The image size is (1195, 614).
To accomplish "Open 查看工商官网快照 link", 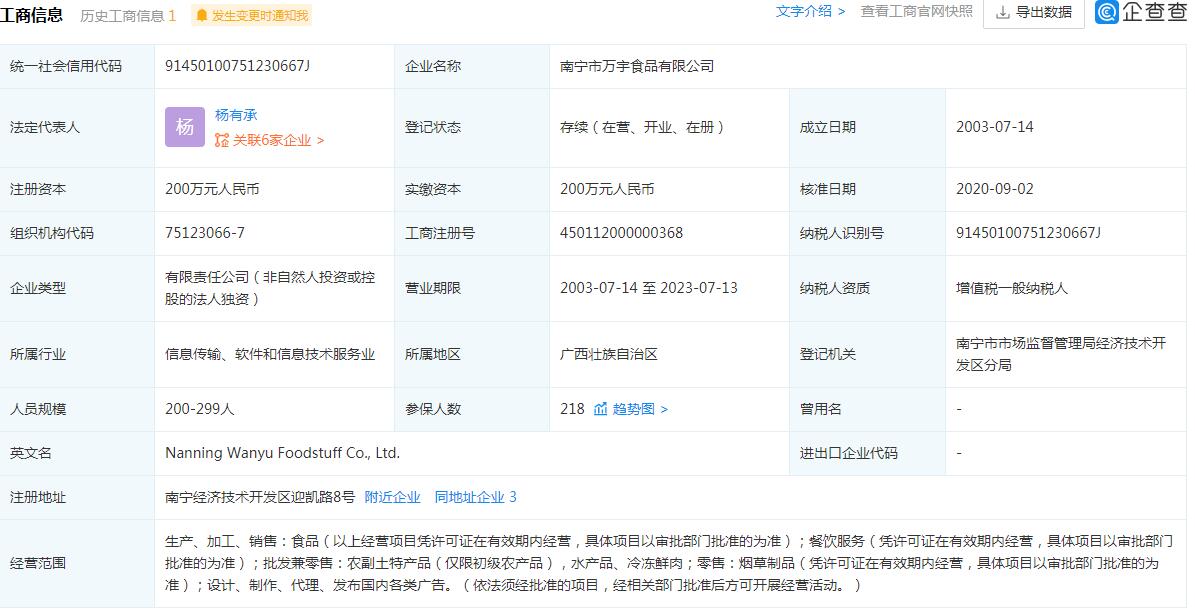I will [x=917, y=11].
